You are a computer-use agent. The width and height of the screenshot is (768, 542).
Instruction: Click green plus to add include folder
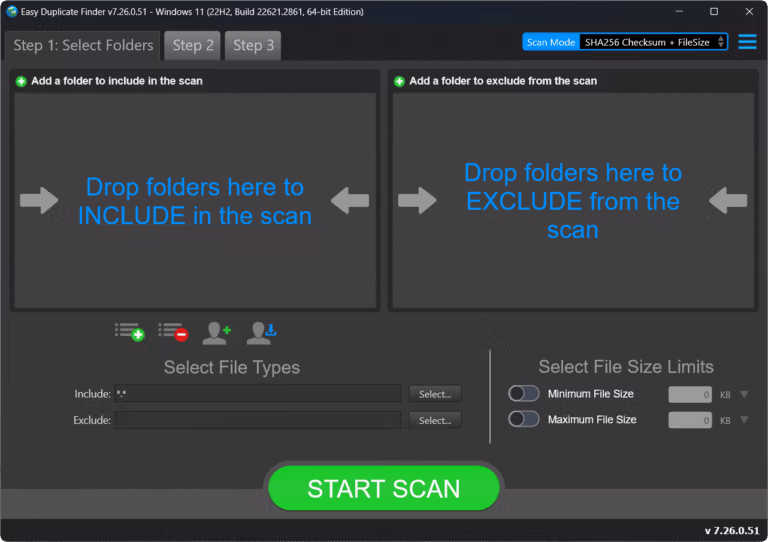coord(21,81)
